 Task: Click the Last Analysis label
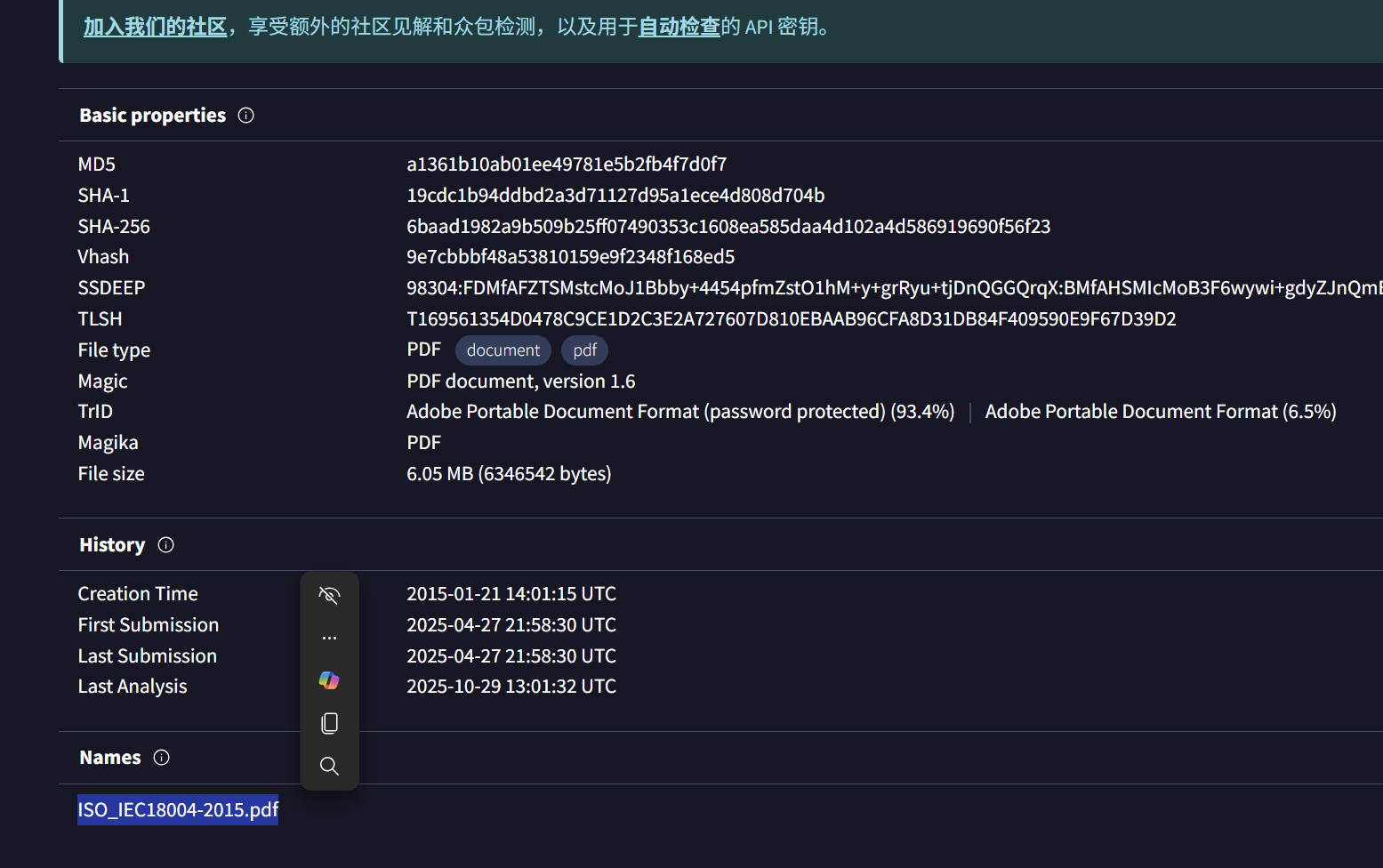[x=133, y=687]
